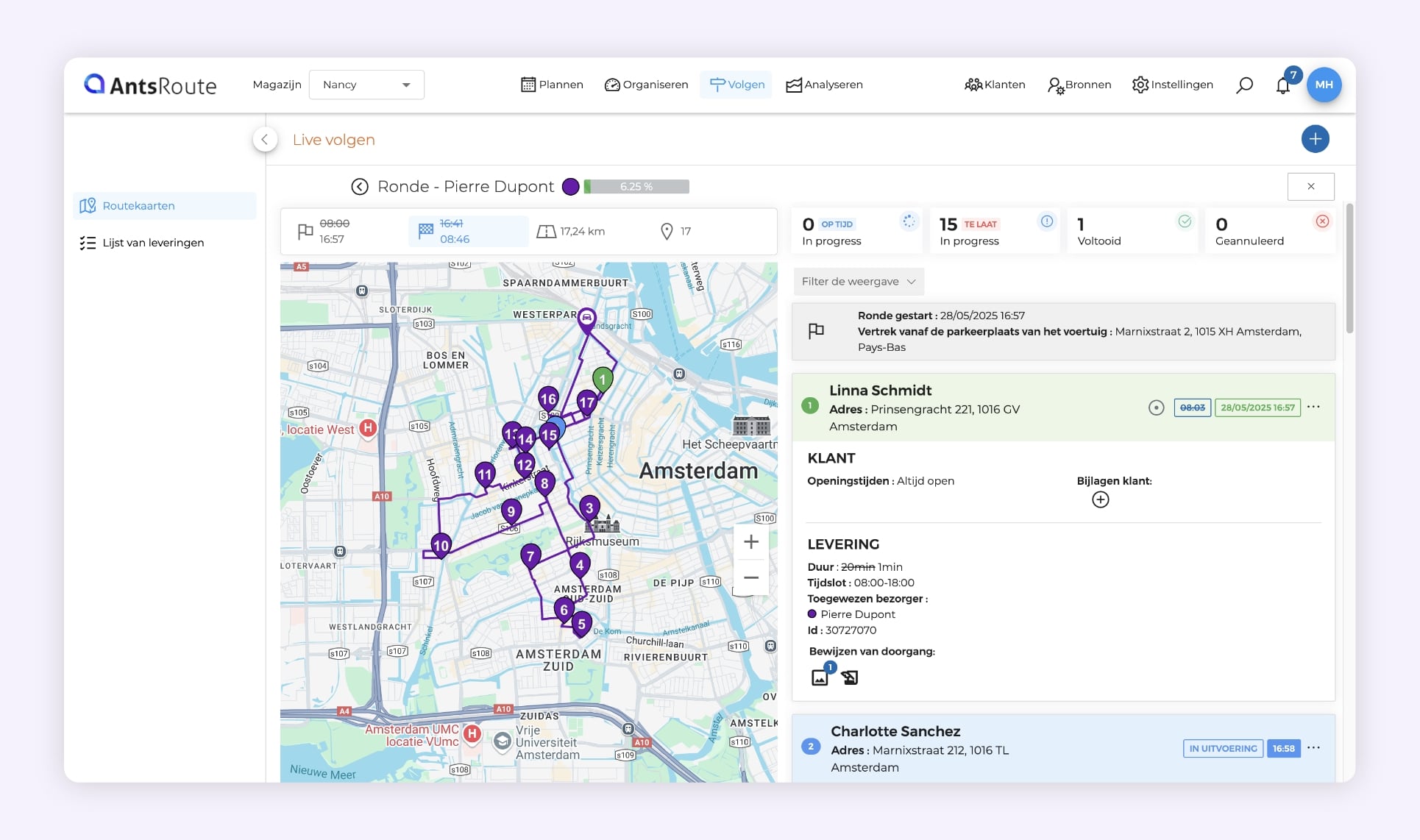The height and width of the screenshot is (840, 1420).
Task: Click map zoom out button
Action: (750, 577)
